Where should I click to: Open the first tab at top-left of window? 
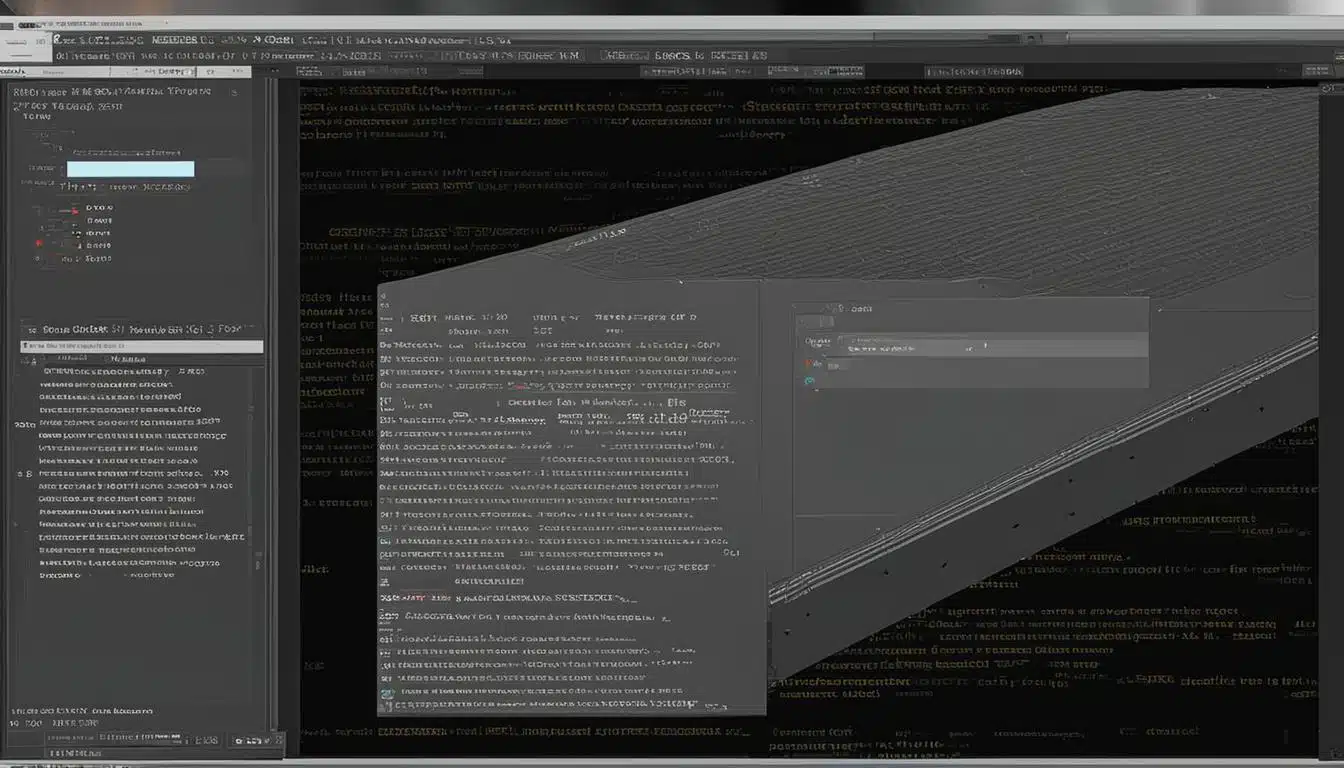(26, 42)
